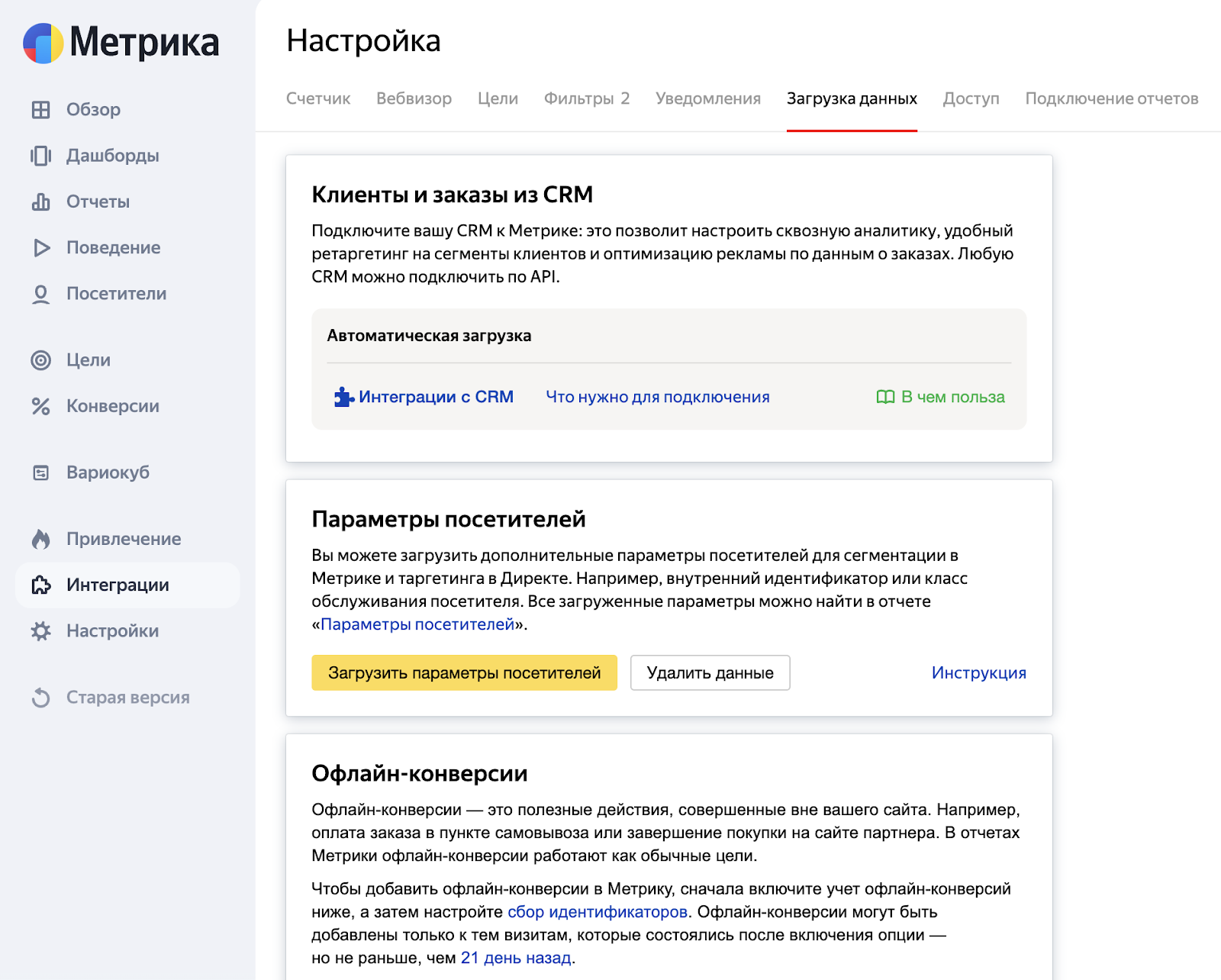Click the Обзор grid icon
The image size is (1221, 980).
(x=40, y=110)
